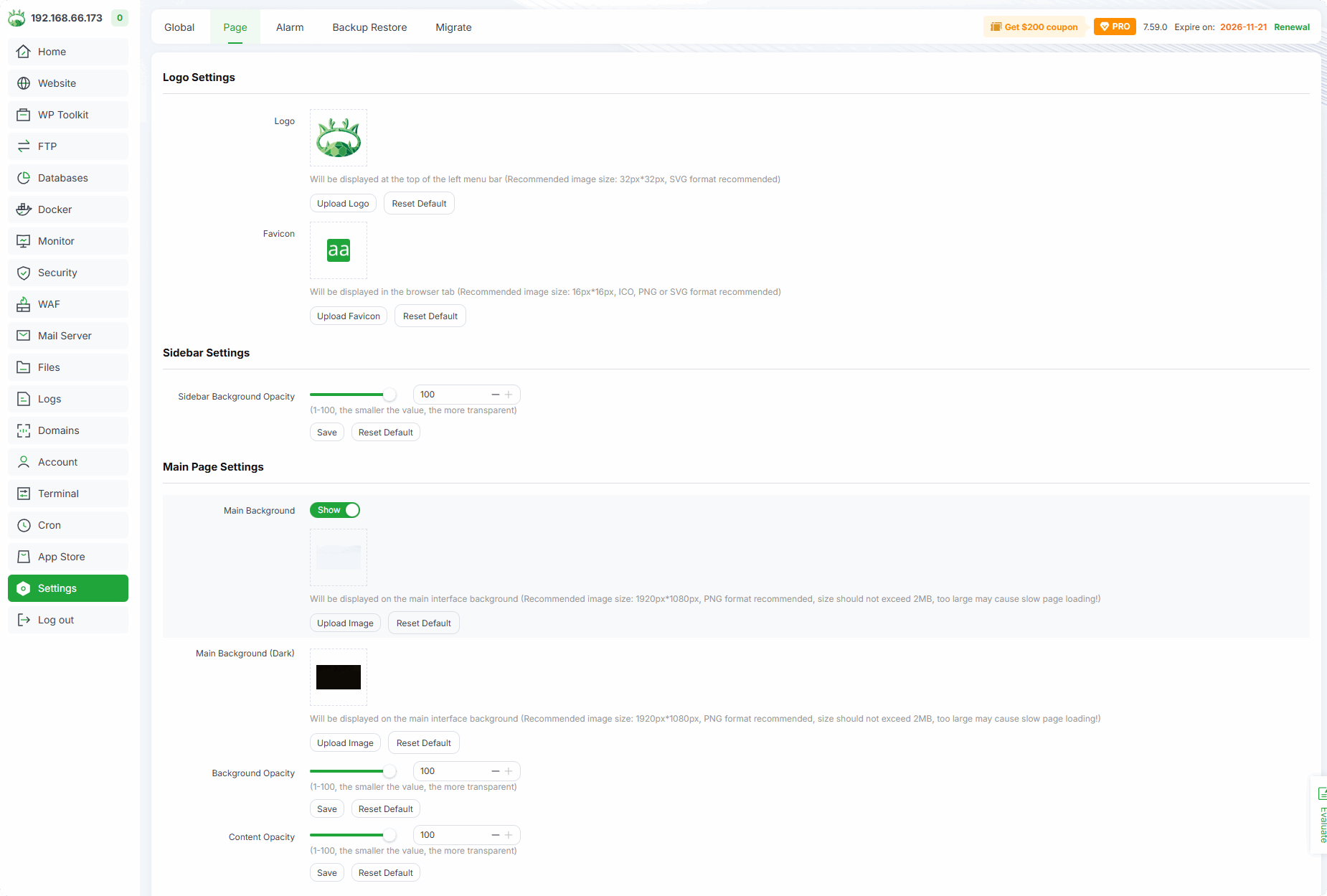Click the Logo preview thumbnail
The width and height of the screenshot is (1327, 896).
tap(339, 138)
